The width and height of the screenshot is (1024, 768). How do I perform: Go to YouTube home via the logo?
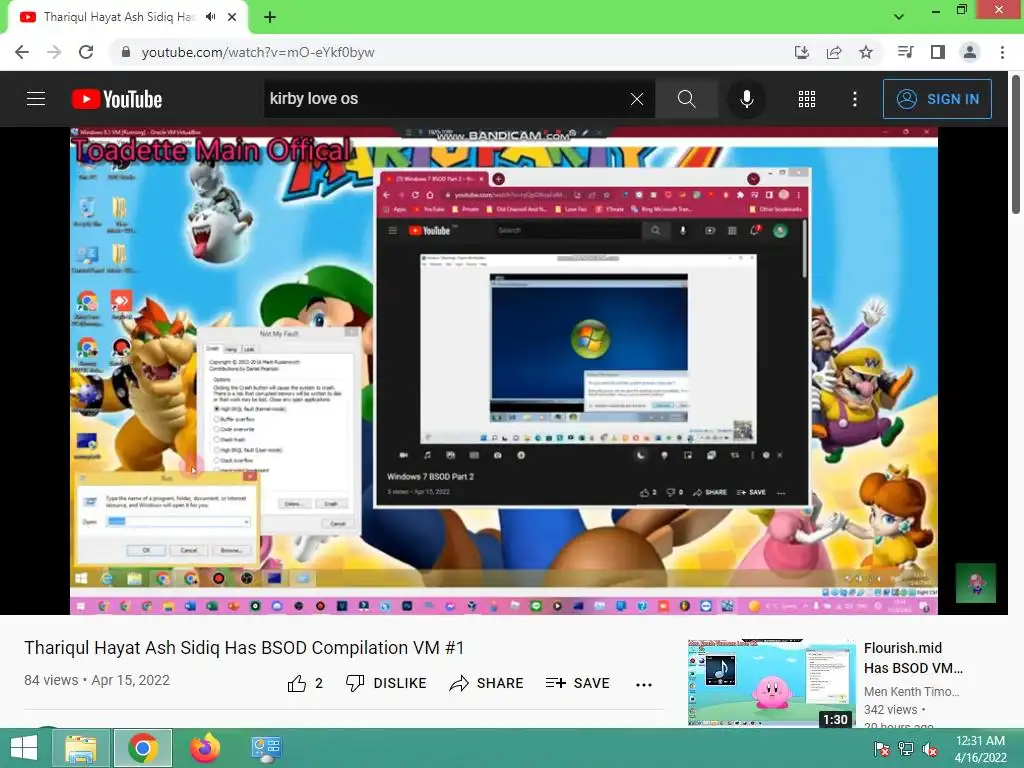117,99
